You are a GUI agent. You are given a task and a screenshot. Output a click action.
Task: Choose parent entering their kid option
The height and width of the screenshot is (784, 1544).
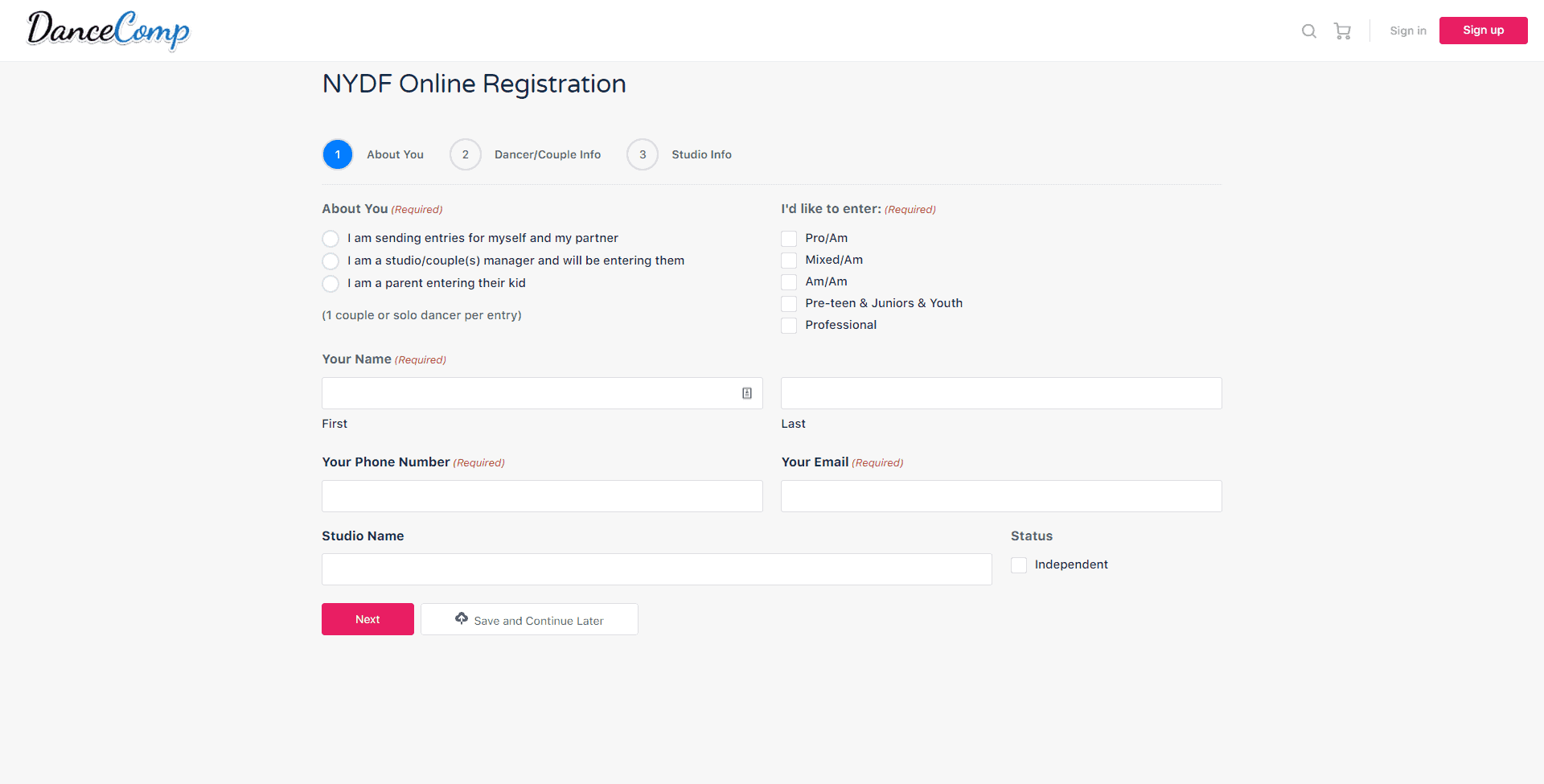click(x=331, y=284)
